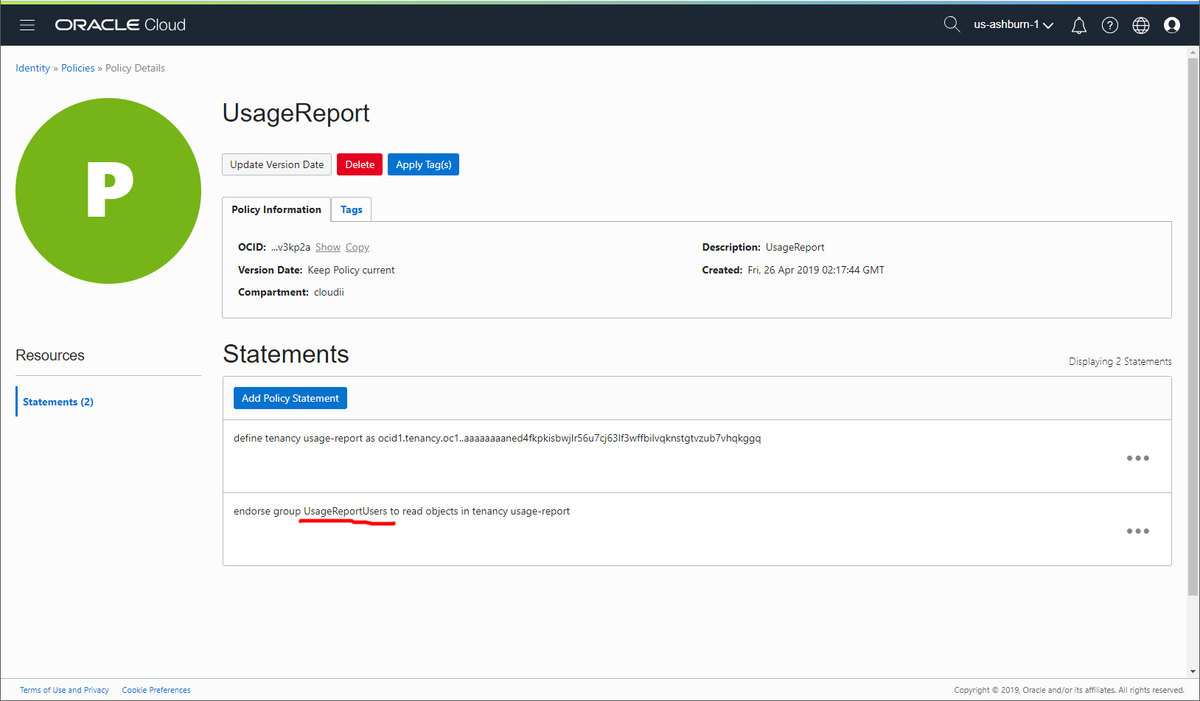Go to Identity breadcrumb link
Image resolution: width=1200 pixels, height=701 pixels.
click(x=32, y=68)
